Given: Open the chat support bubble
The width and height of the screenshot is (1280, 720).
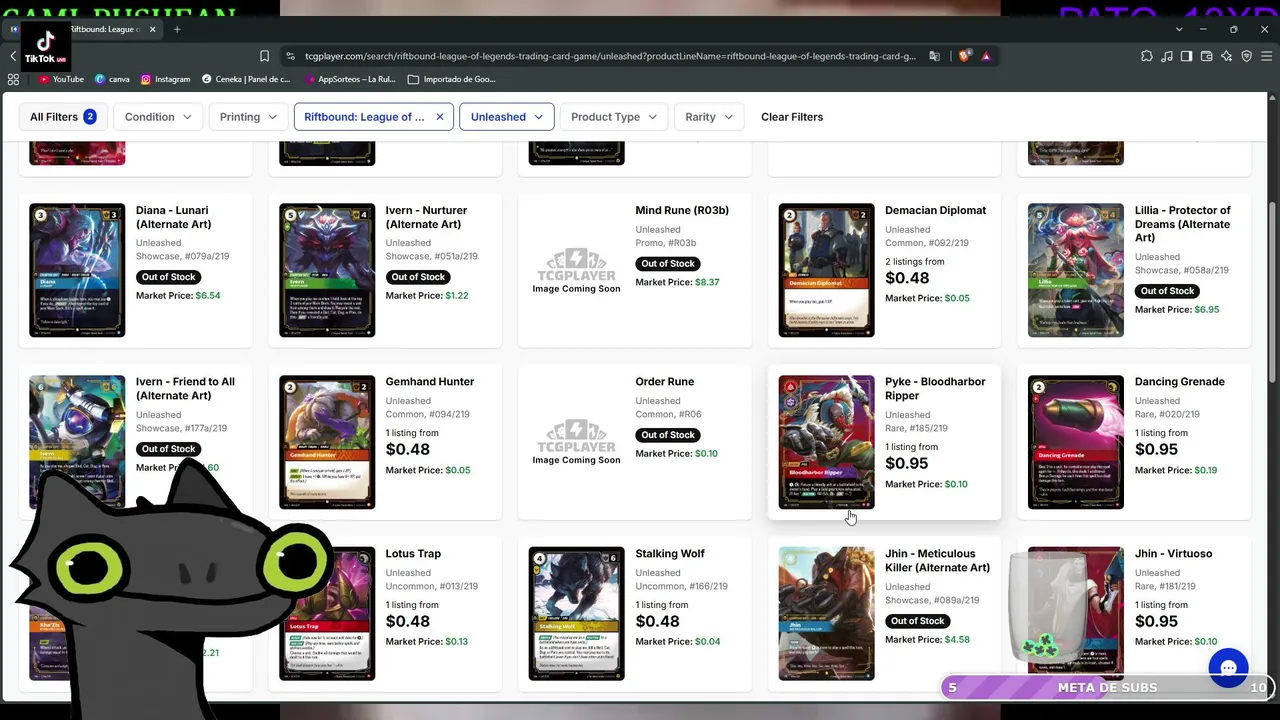Looking at the screenshot, I should coord(1228,668).
